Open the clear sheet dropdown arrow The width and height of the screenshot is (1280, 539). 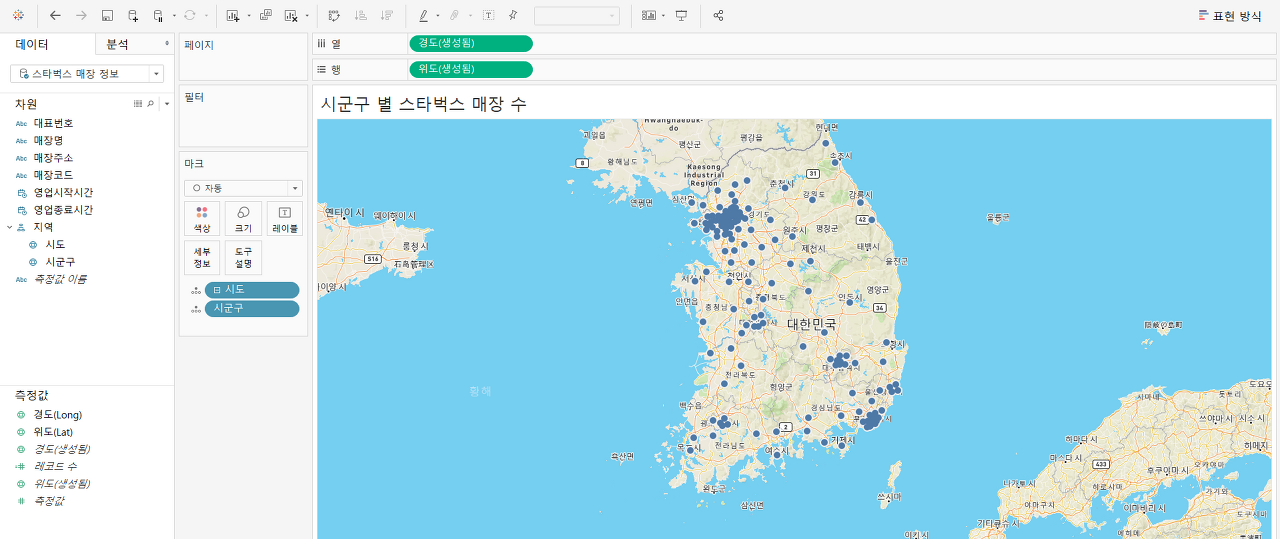[306, 16]
